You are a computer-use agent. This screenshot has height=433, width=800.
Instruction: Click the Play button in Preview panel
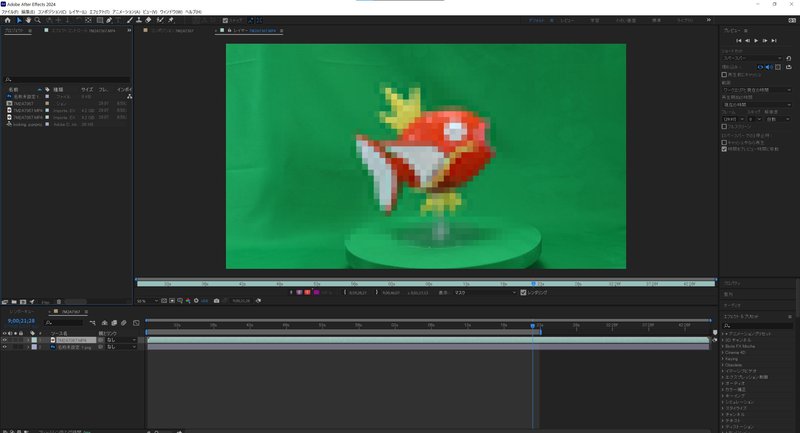tap(756, 40)
